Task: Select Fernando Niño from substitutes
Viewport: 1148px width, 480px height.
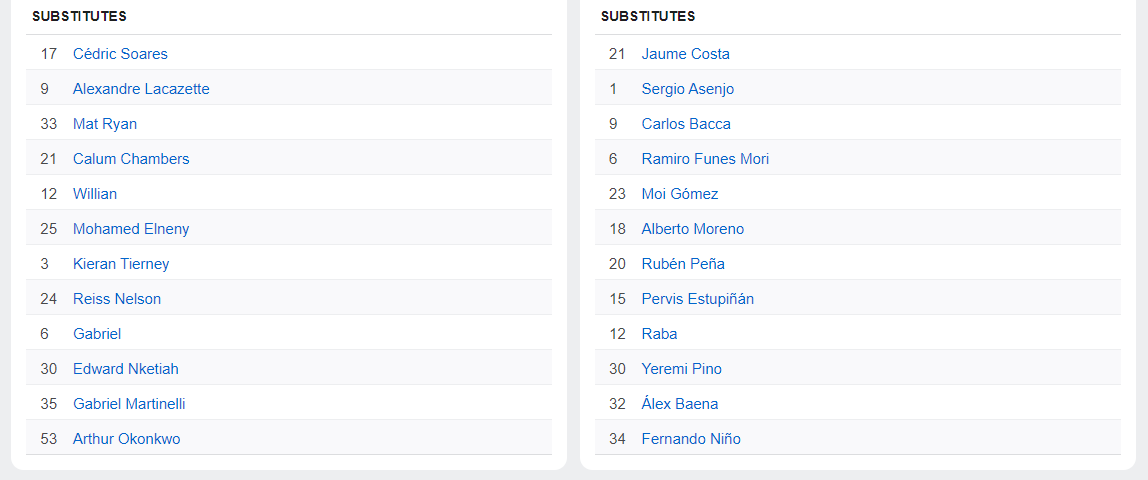Action: [691, 439]
